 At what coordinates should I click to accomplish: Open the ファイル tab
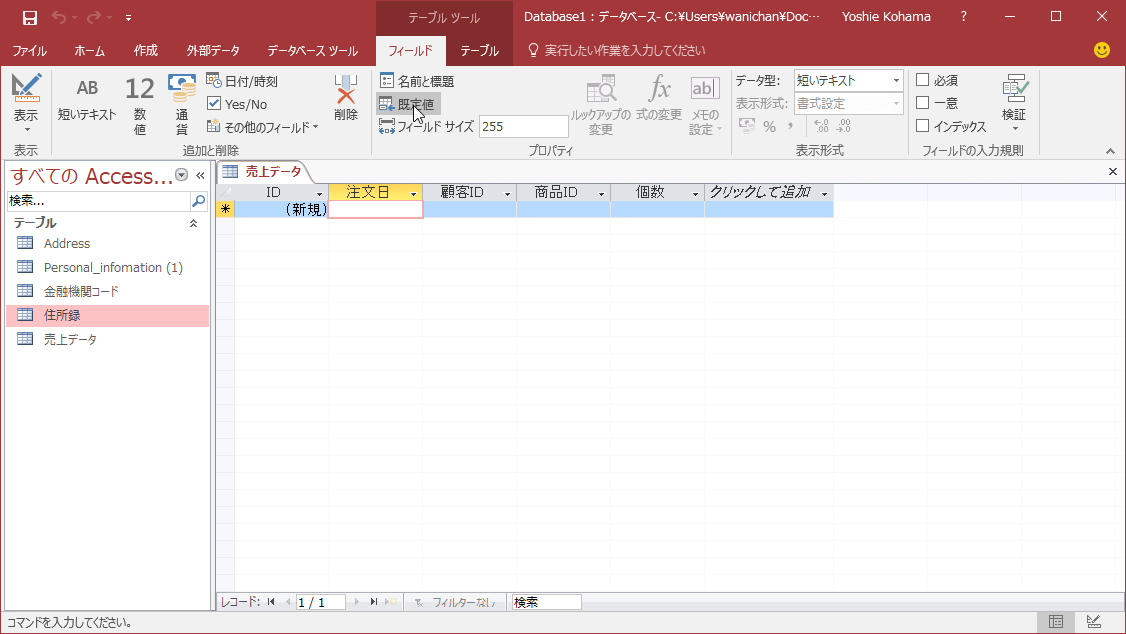[x=29, y=50]
